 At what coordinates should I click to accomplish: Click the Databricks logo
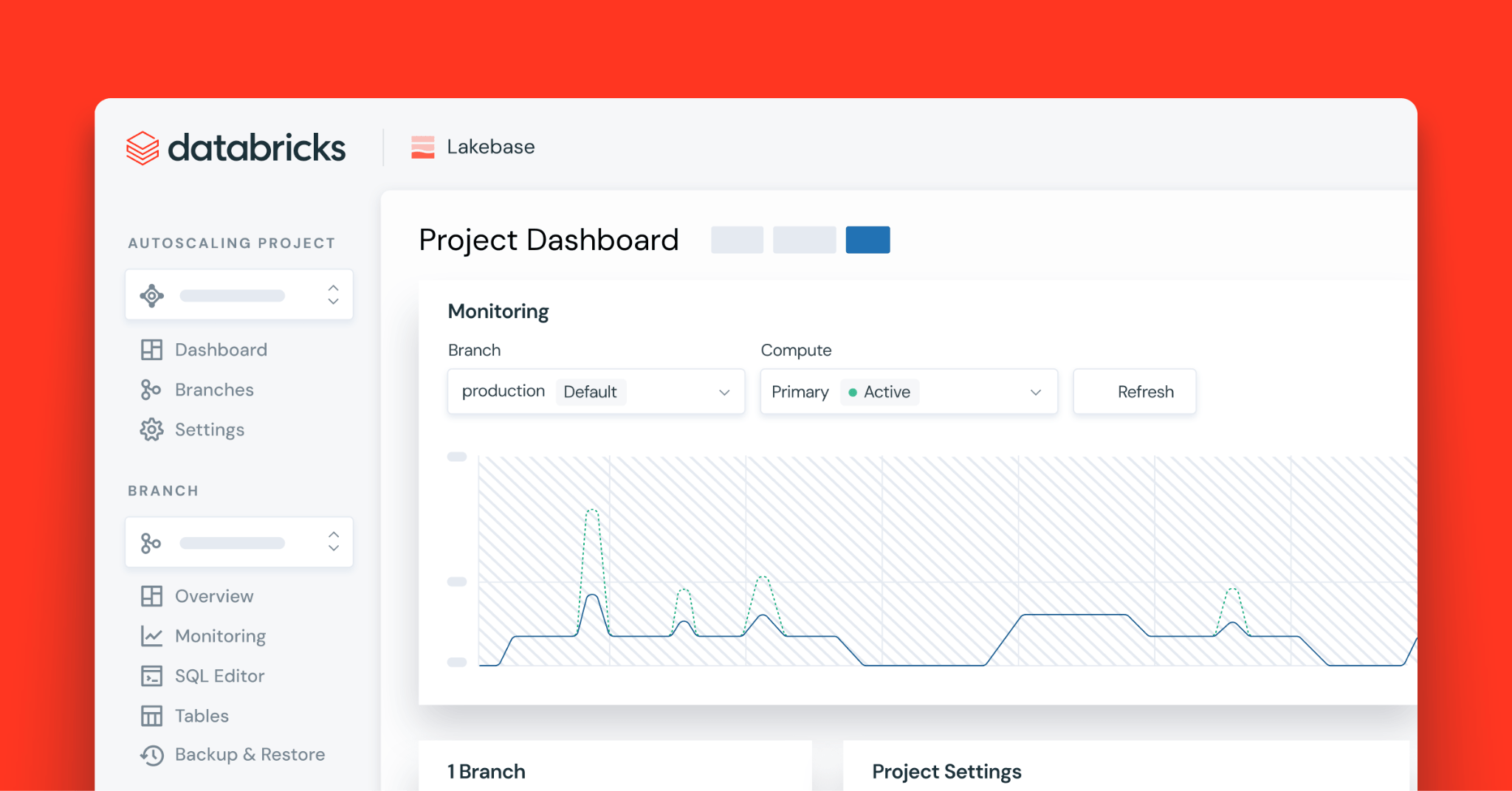pos(236,148)
